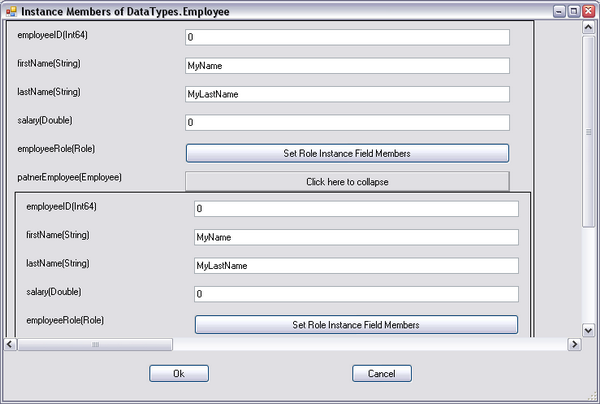
Task: Click the horizontal scrollbar left arrow
Action: [10, 344]
